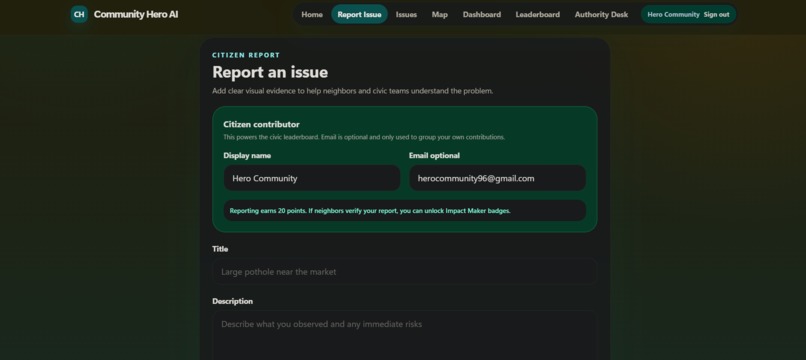Open the Issues page
The image size is (806, 360).
[406, 14]
